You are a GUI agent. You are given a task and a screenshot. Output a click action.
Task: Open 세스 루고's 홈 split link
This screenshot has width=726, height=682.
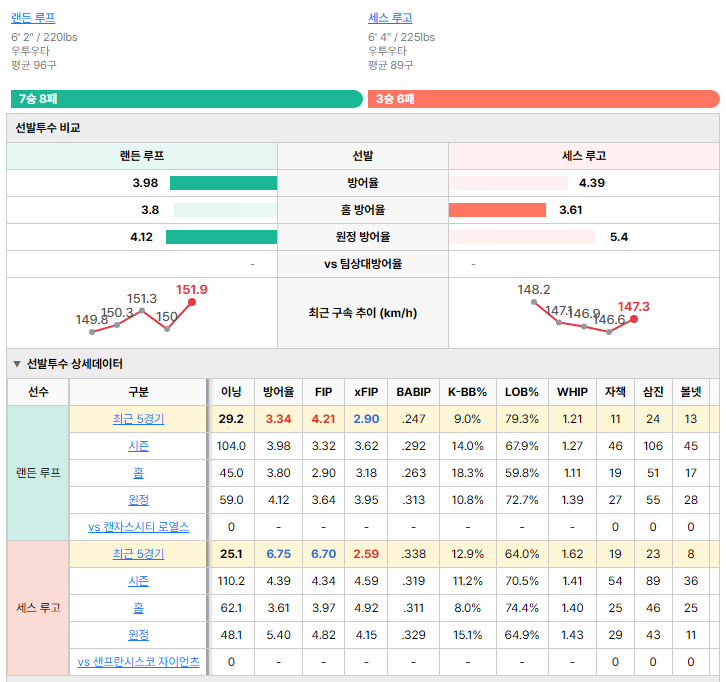138,607
